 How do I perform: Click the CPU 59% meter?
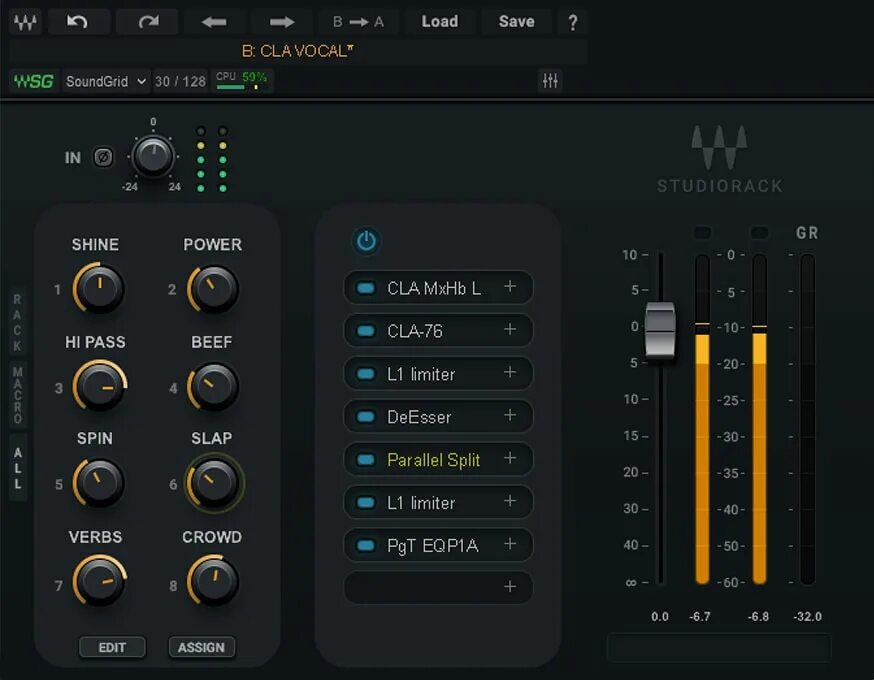click(241, 81)
